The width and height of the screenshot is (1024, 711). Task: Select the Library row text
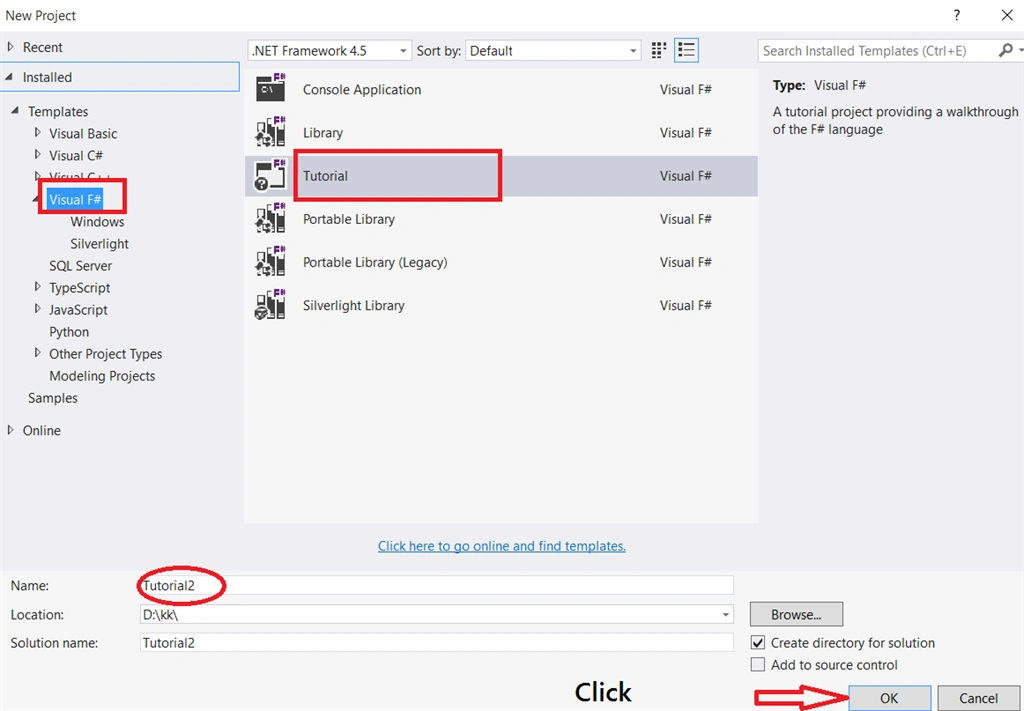tap(323, 133)
